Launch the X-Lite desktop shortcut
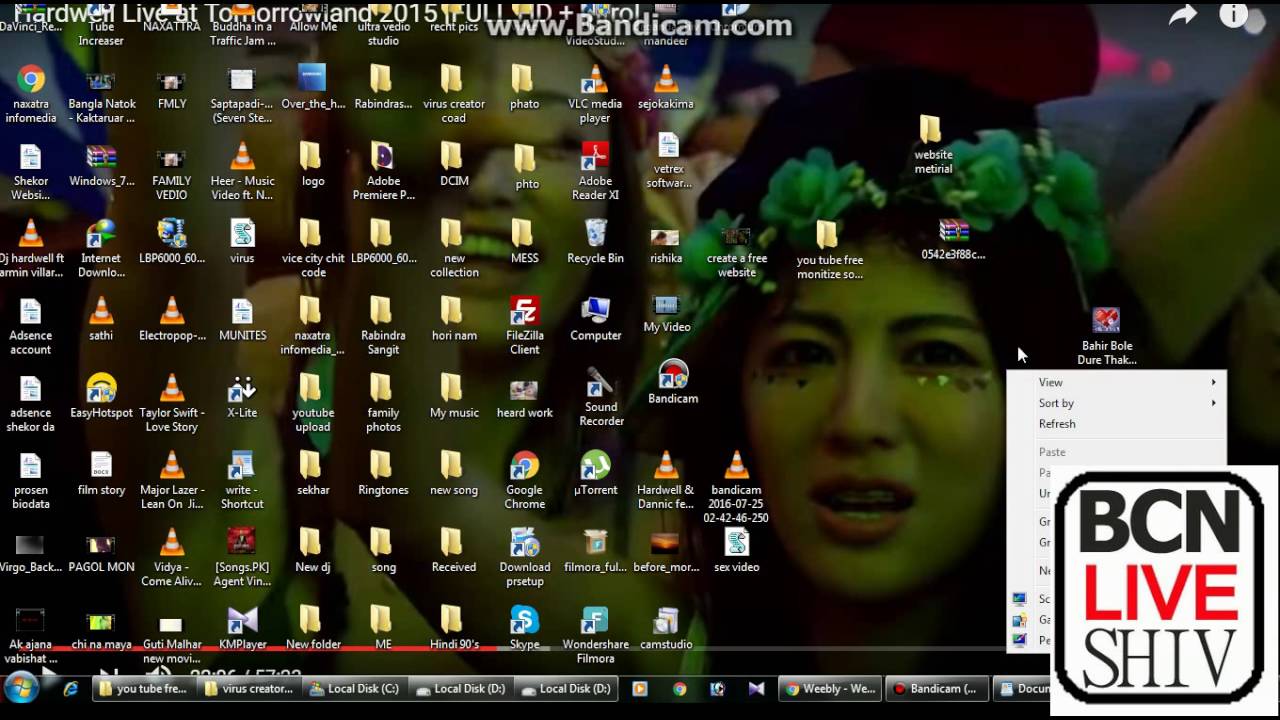This screenshot has height=720, width=1280. 242,396
